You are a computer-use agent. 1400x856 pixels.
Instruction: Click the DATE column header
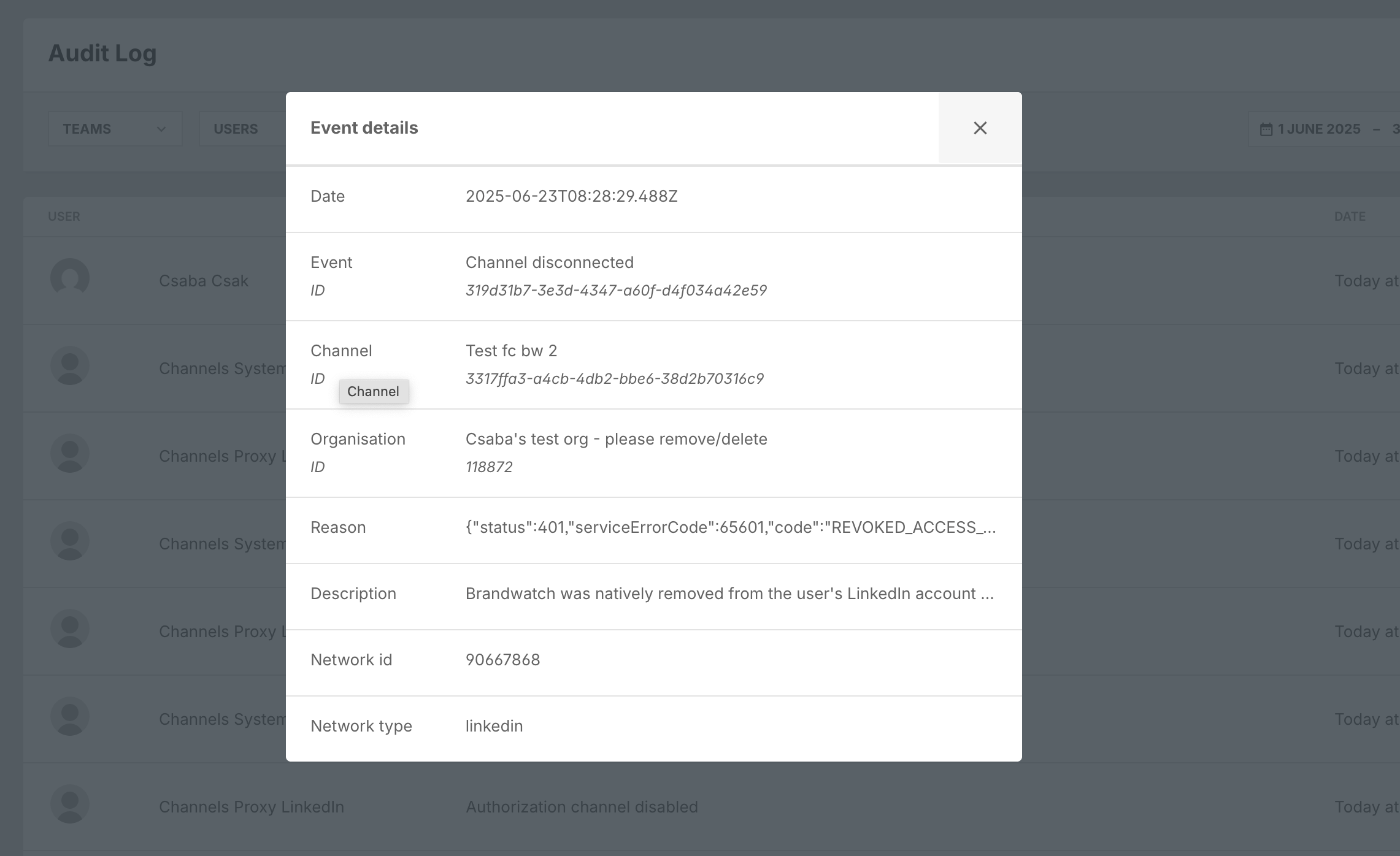pyautogui.click(x=1350, y=216)
